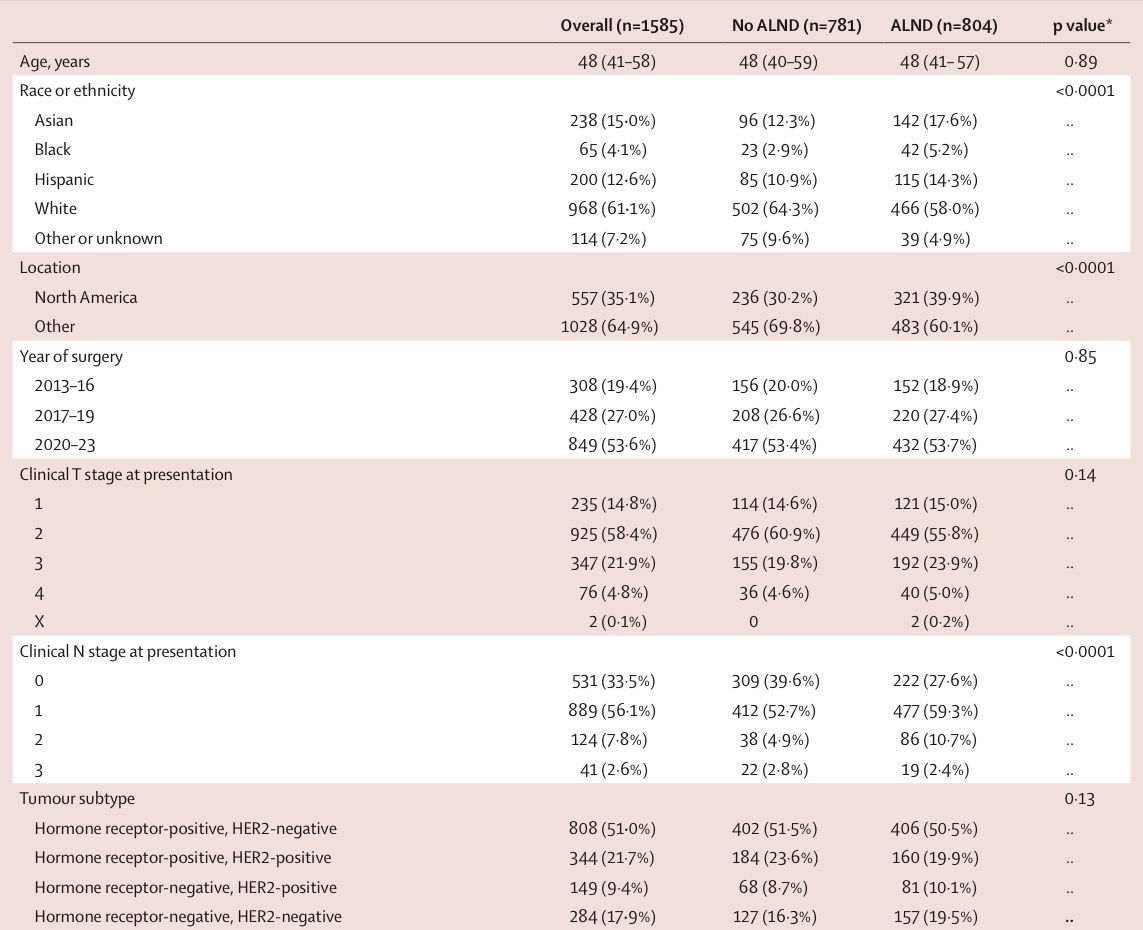Click the "Tumour subtype" section heading
Image resolution: width=1143 pixels, height=930 pixels.
[77, 798]
